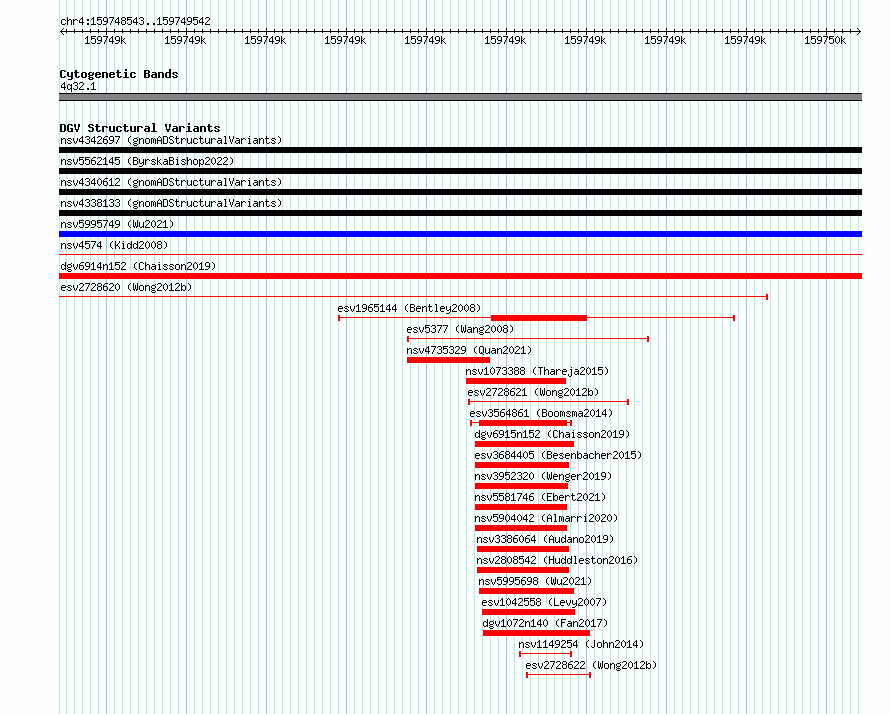890x714 pixels.
Task: Select esv3564861 Boomsma2014 label
Action: point(541,413)
